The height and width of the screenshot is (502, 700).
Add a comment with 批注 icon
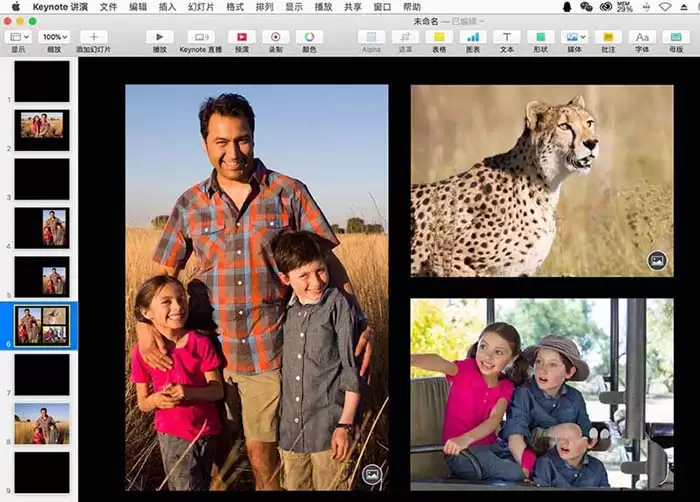(608, 37)
